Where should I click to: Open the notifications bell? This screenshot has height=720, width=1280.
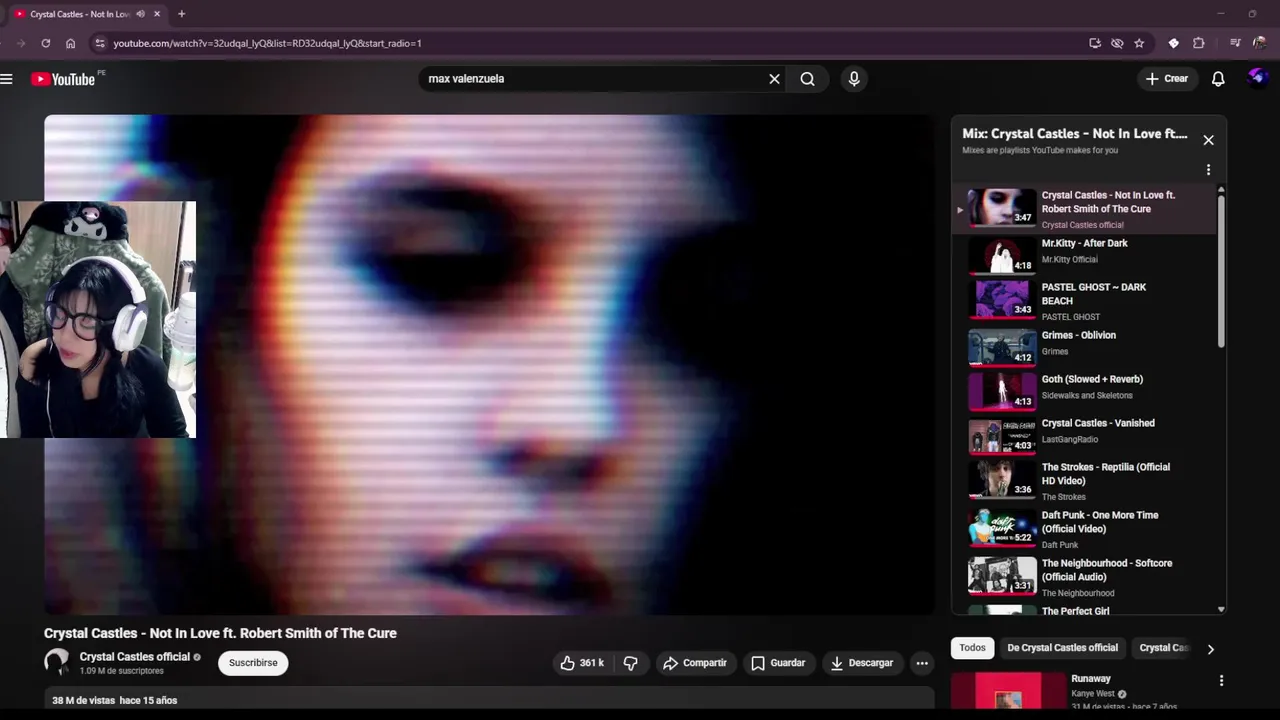(x=1218, y=79)
